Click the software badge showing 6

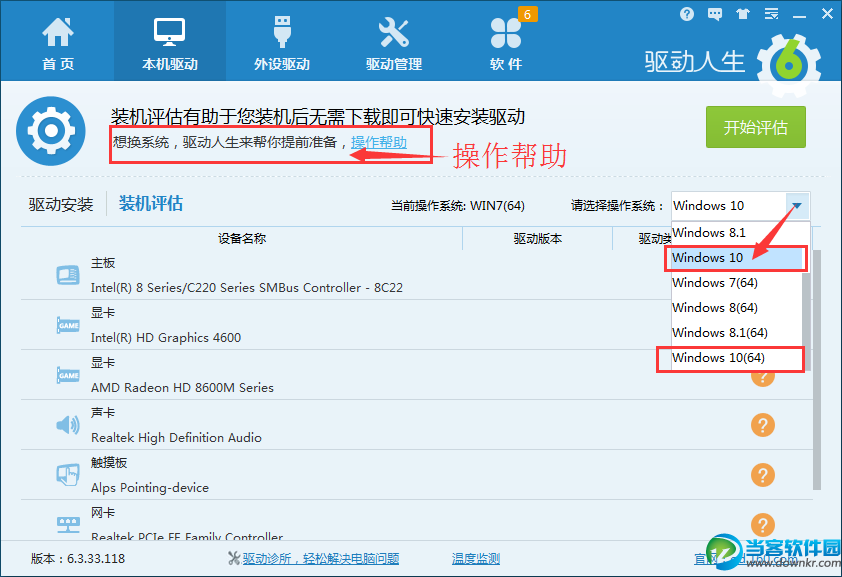coord(527,14)
